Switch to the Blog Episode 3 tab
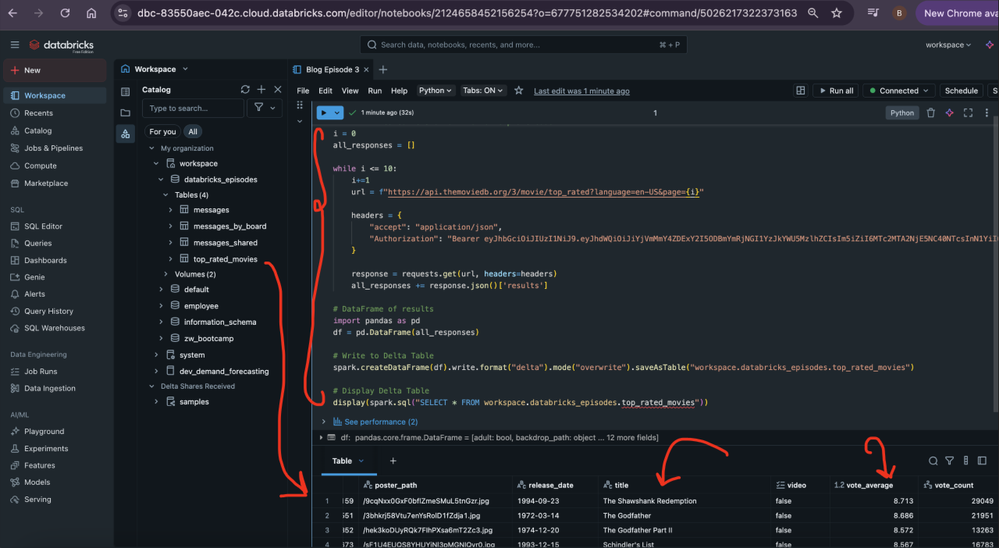The height and width of the screenshot is (548, 999). 331,70
